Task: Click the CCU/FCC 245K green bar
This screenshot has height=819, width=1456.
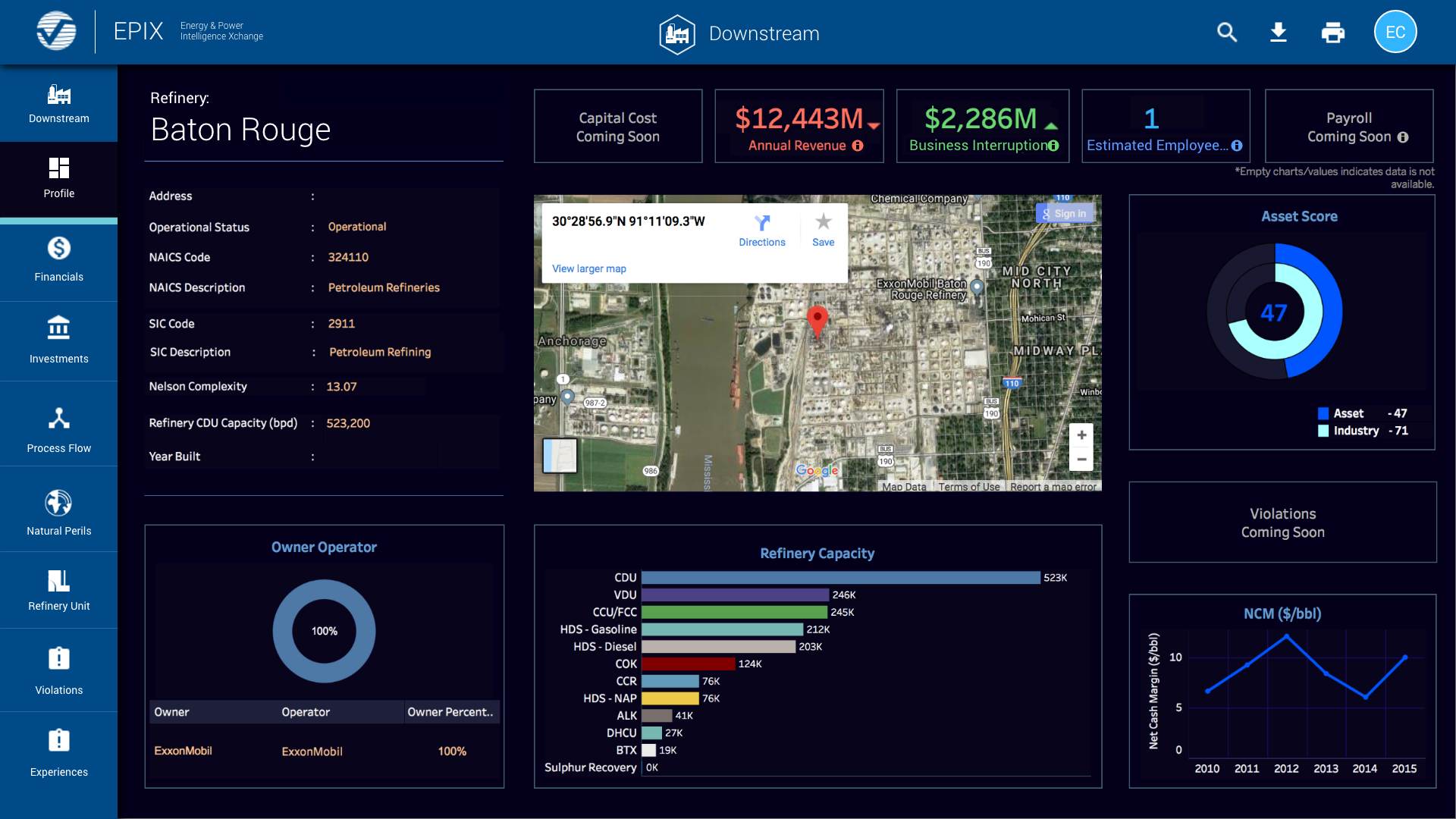Action: (735, 612)
